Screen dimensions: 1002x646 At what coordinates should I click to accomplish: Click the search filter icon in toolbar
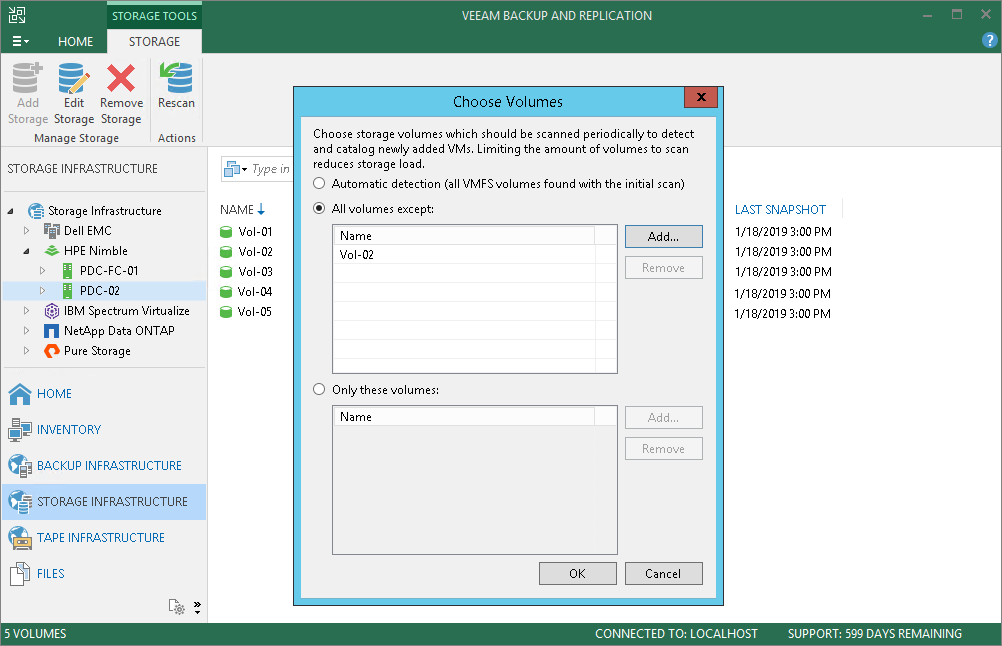pos(235,169)
